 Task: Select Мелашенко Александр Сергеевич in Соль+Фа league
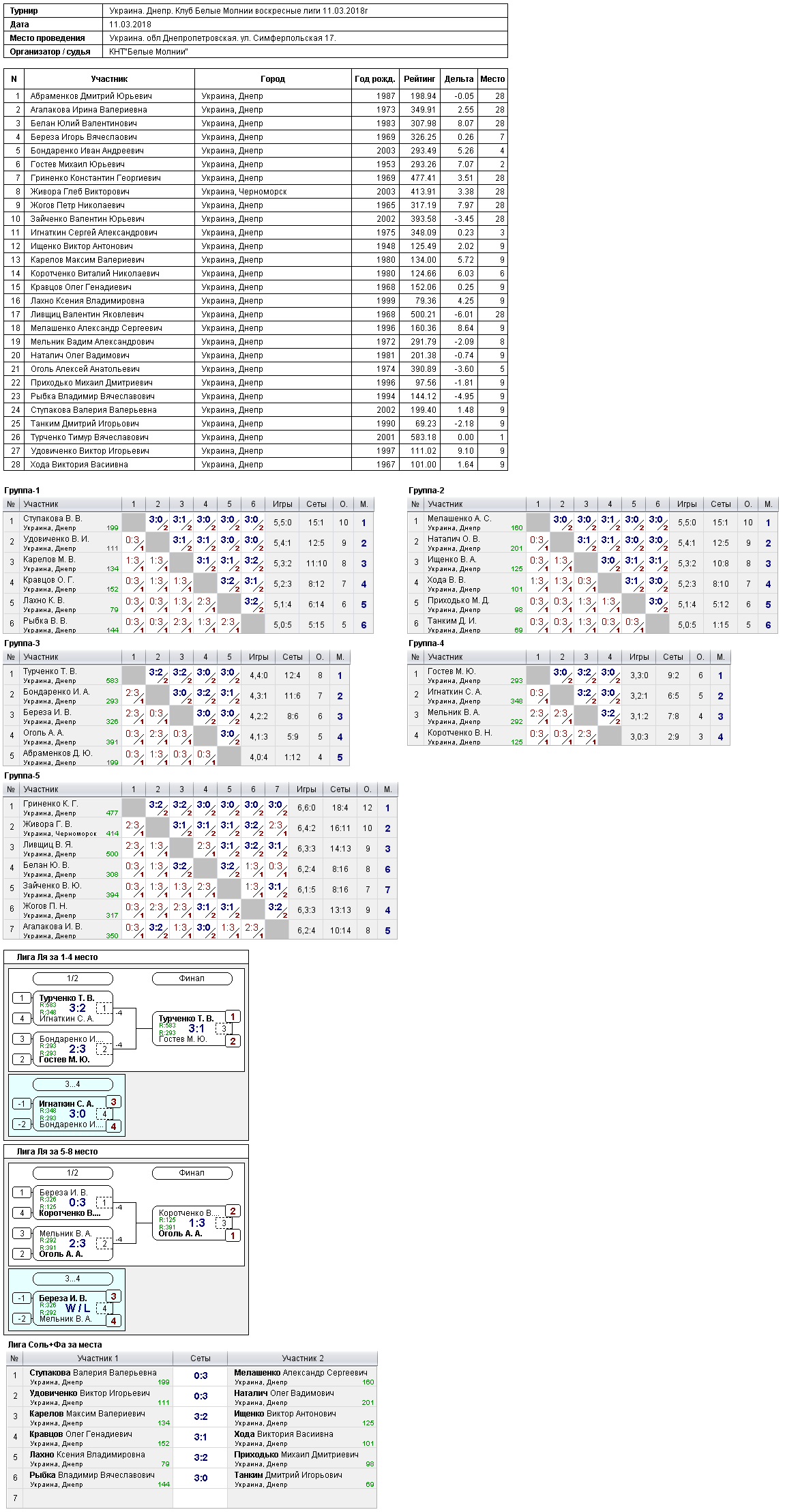pyautogui.click(x=301, y=1373)
